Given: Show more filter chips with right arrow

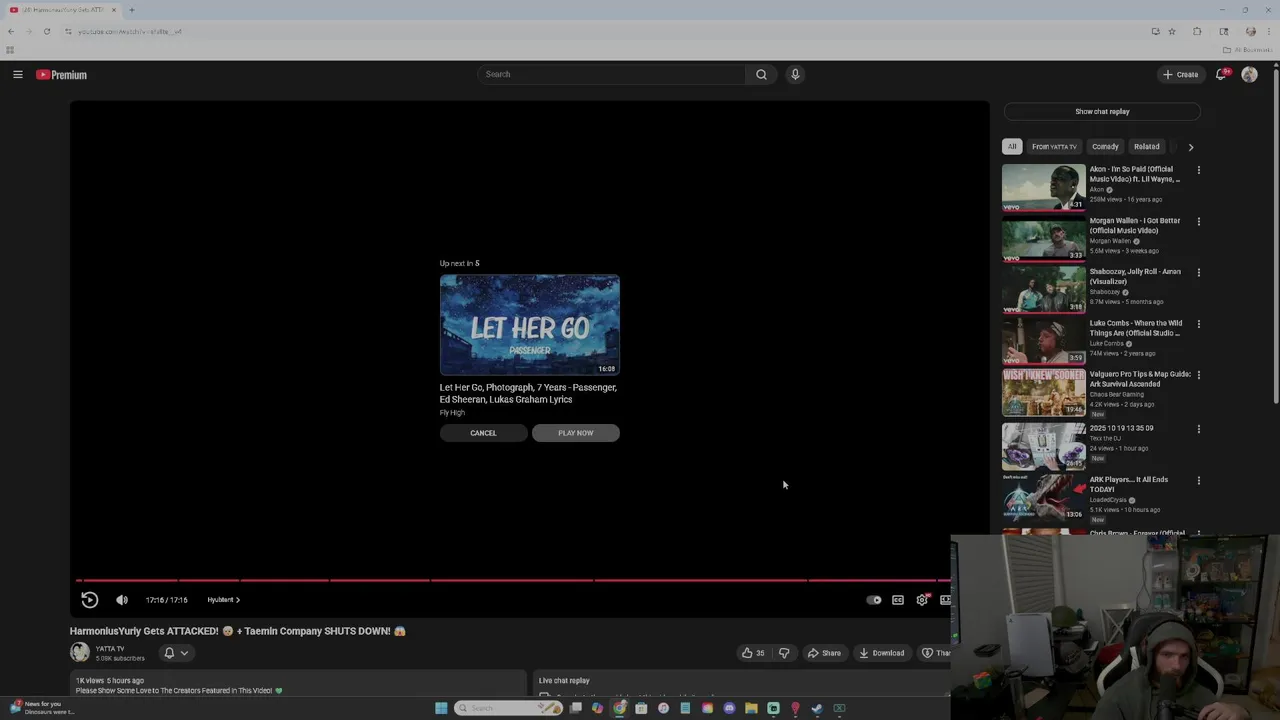Looking at the screenshot, I should 1190,147.
